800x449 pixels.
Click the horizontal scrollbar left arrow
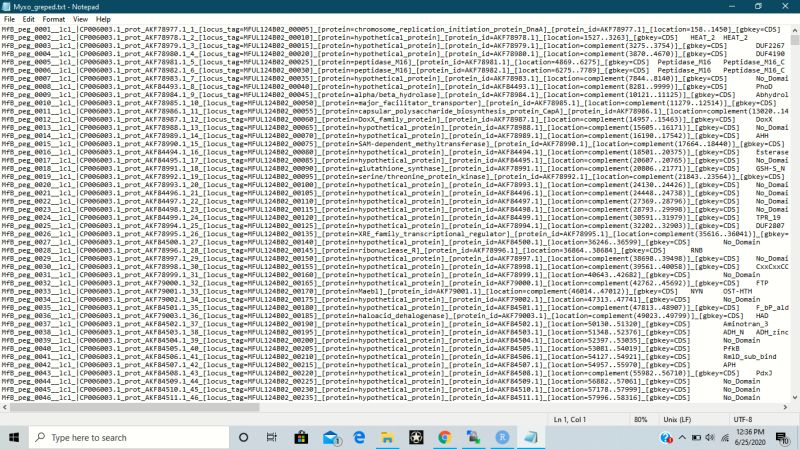5,407
